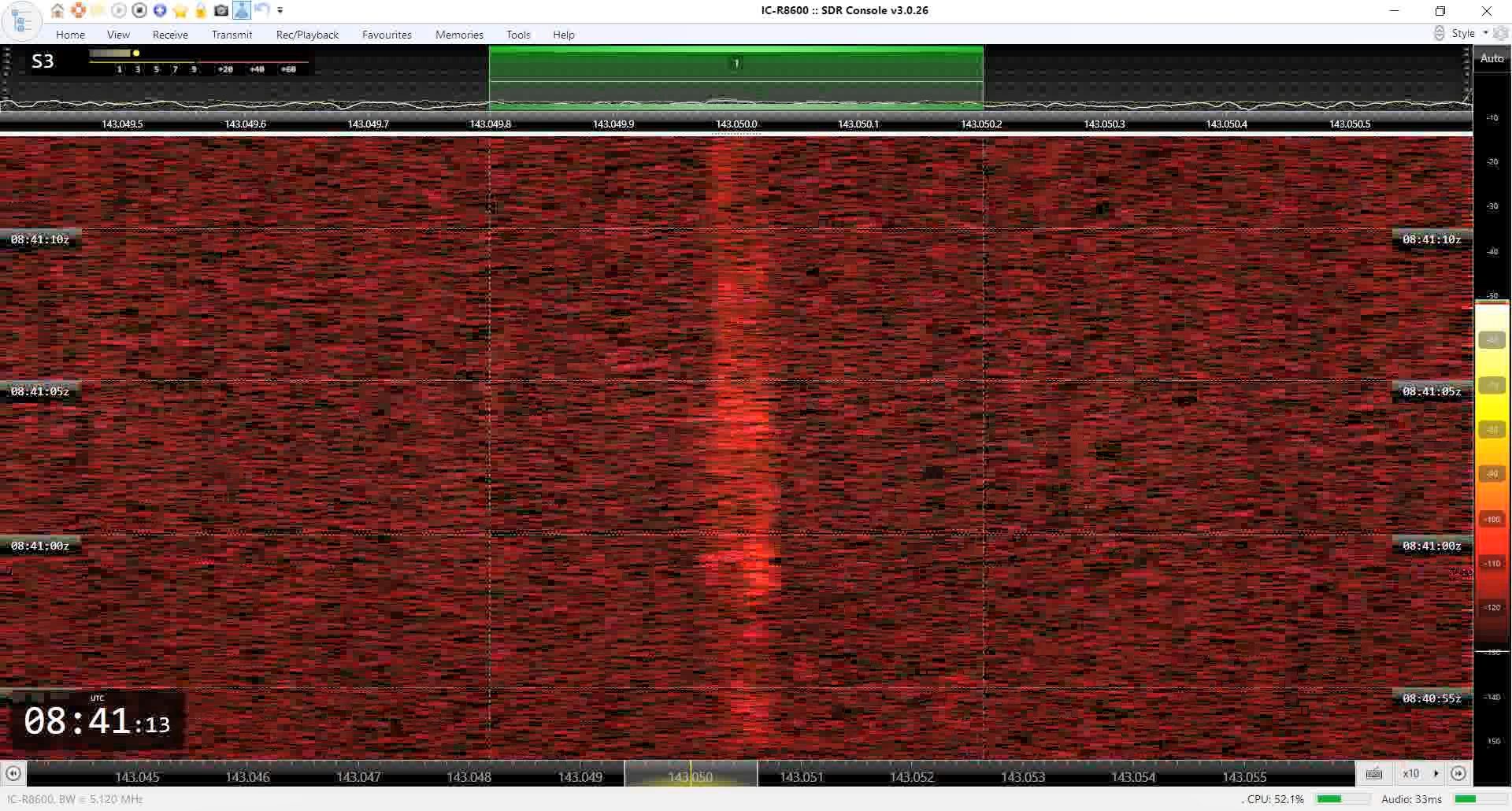Click the Stop button in quick access toolbar
Viewport: 1512px width, 811px height.
coord(139,10)
